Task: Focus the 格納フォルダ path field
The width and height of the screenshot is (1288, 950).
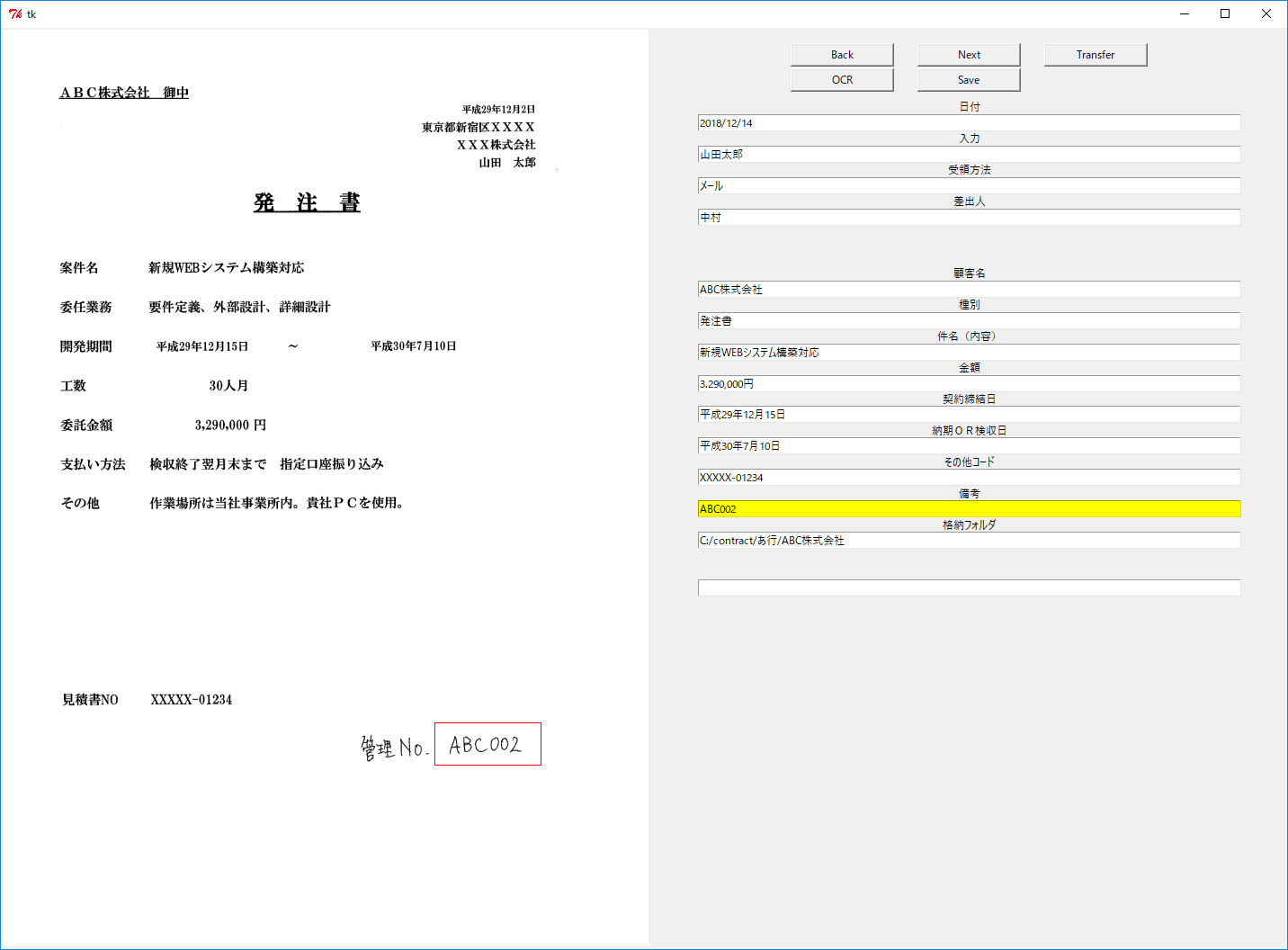Action: click(x=969, y=541)
